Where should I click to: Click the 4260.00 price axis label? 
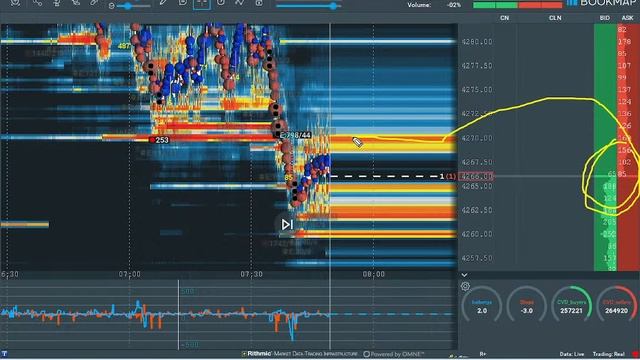[x=477, y=234]
